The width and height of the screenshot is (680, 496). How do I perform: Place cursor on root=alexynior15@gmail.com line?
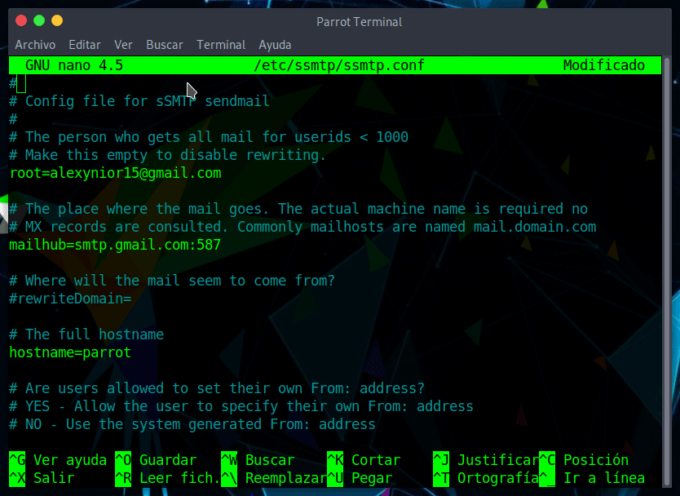pos(115,173)
